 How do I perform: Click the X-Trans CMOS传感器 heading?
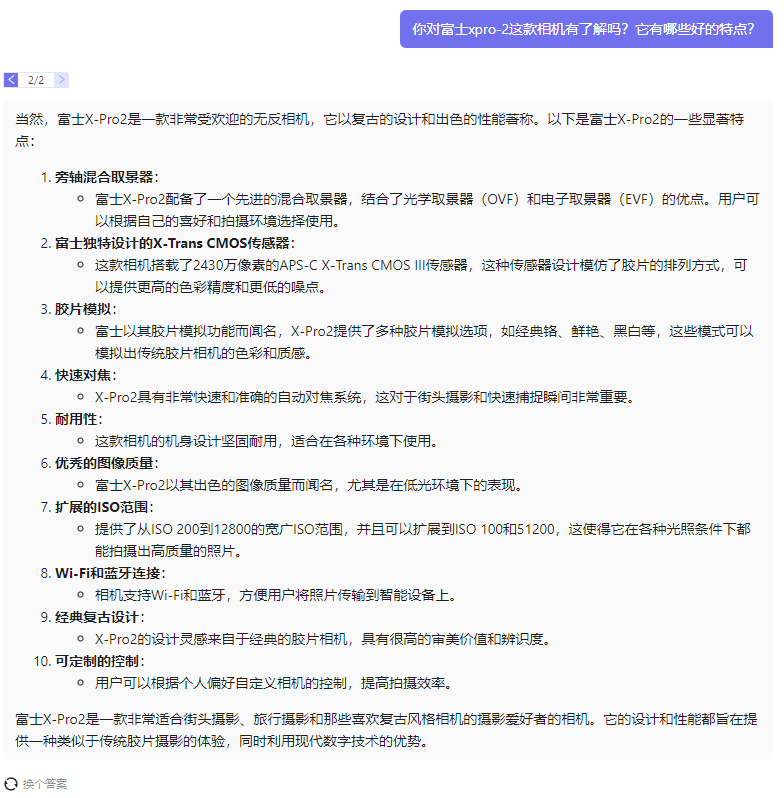coord(174,243)
